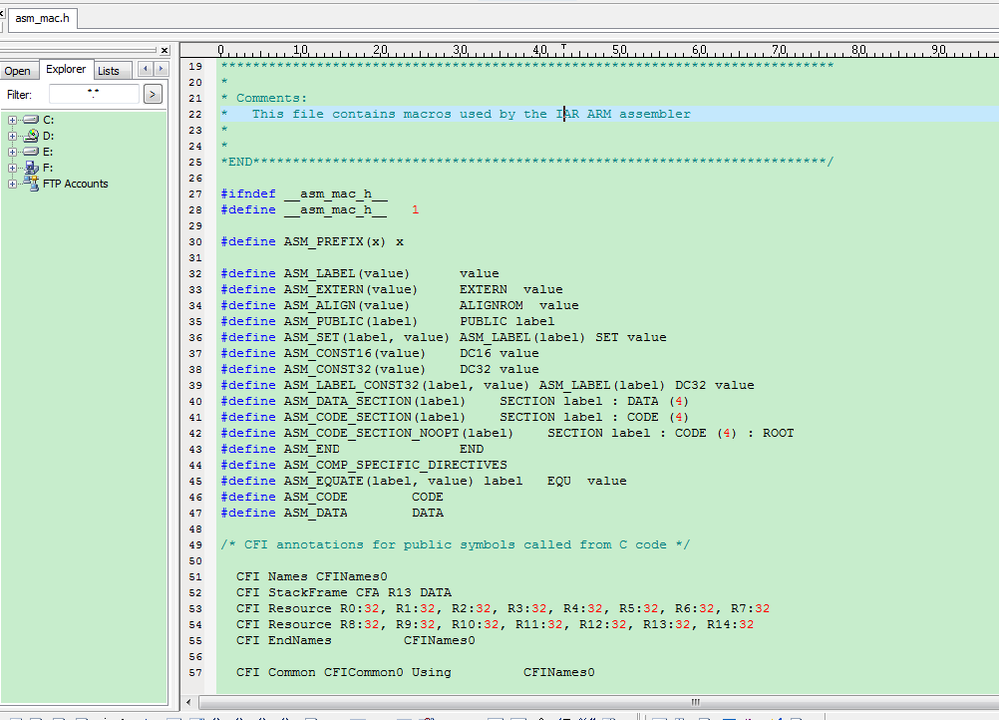Select the asm_mac.h file tab
999x720 pixels.
(x=43, y=18)
